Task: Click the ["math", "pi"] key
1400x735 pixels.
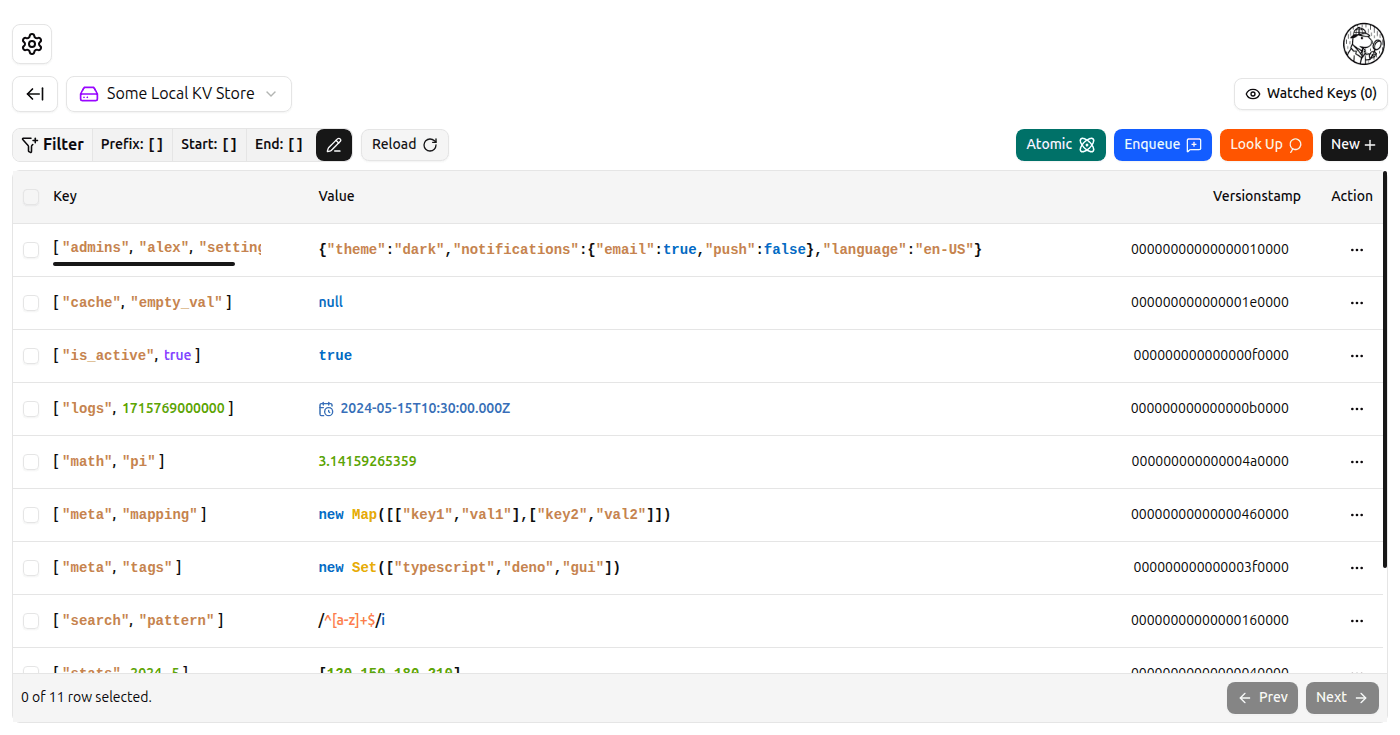Action: 109,462
